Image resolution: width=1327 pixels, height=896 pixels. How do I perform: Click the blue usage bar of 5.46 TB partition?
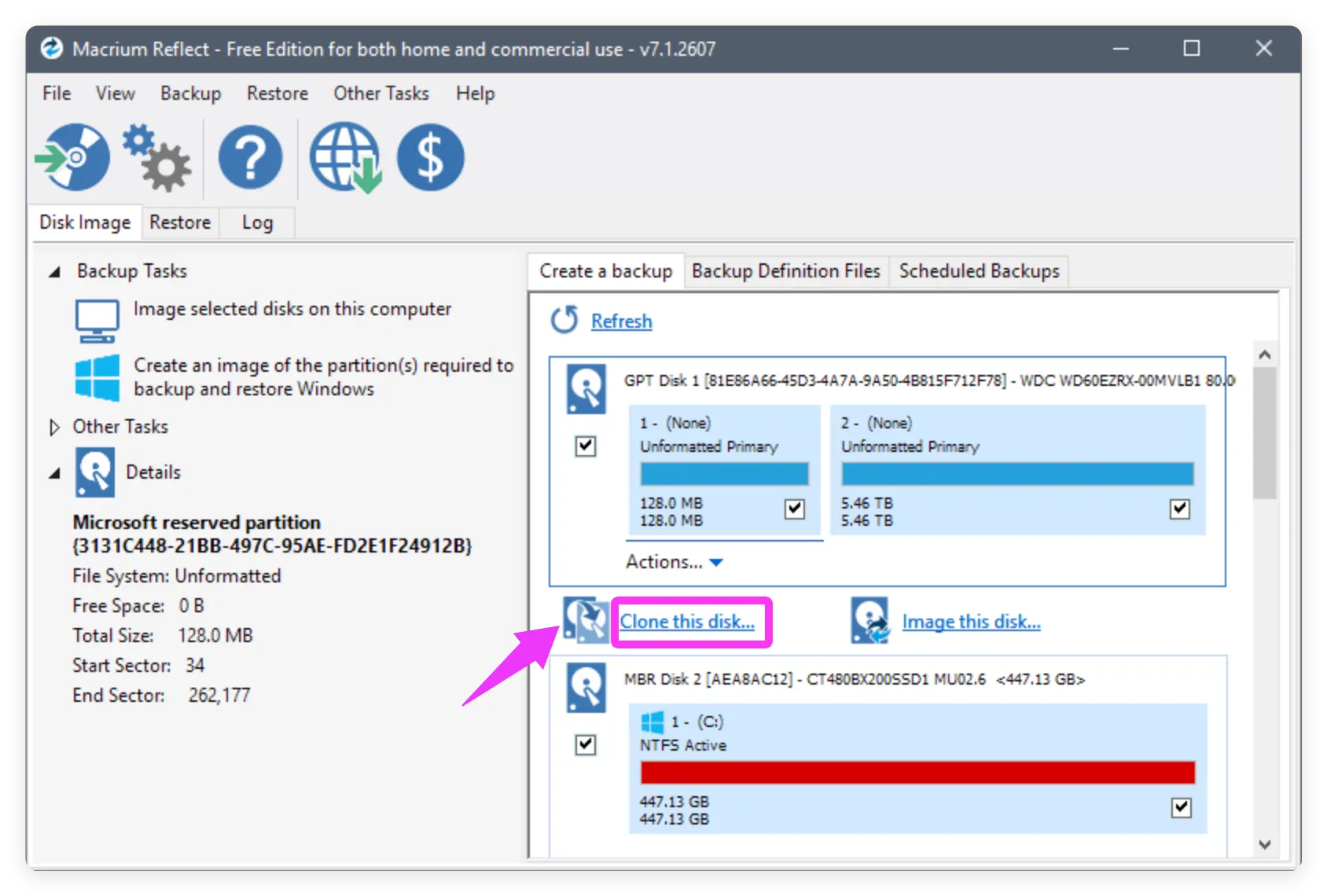tap(1017, 474)
